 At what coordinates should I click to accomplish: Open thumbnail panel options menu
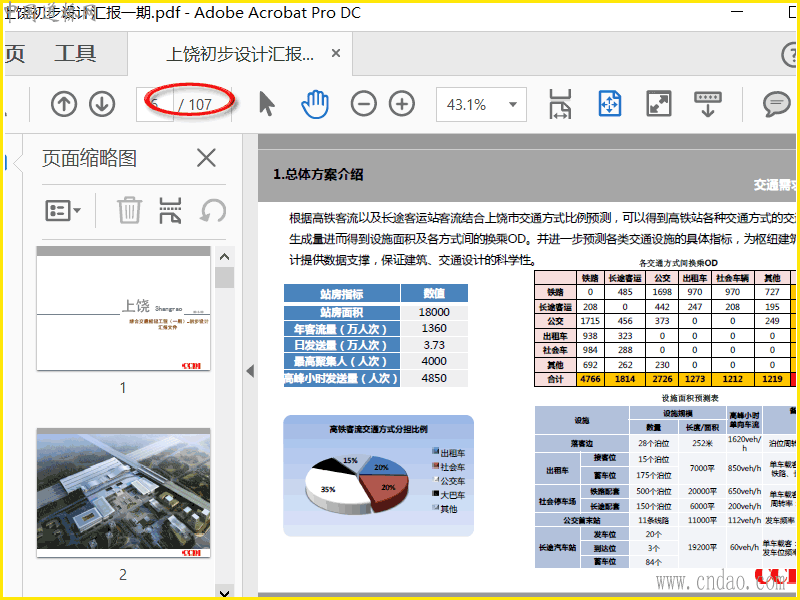tap(63, 210)
